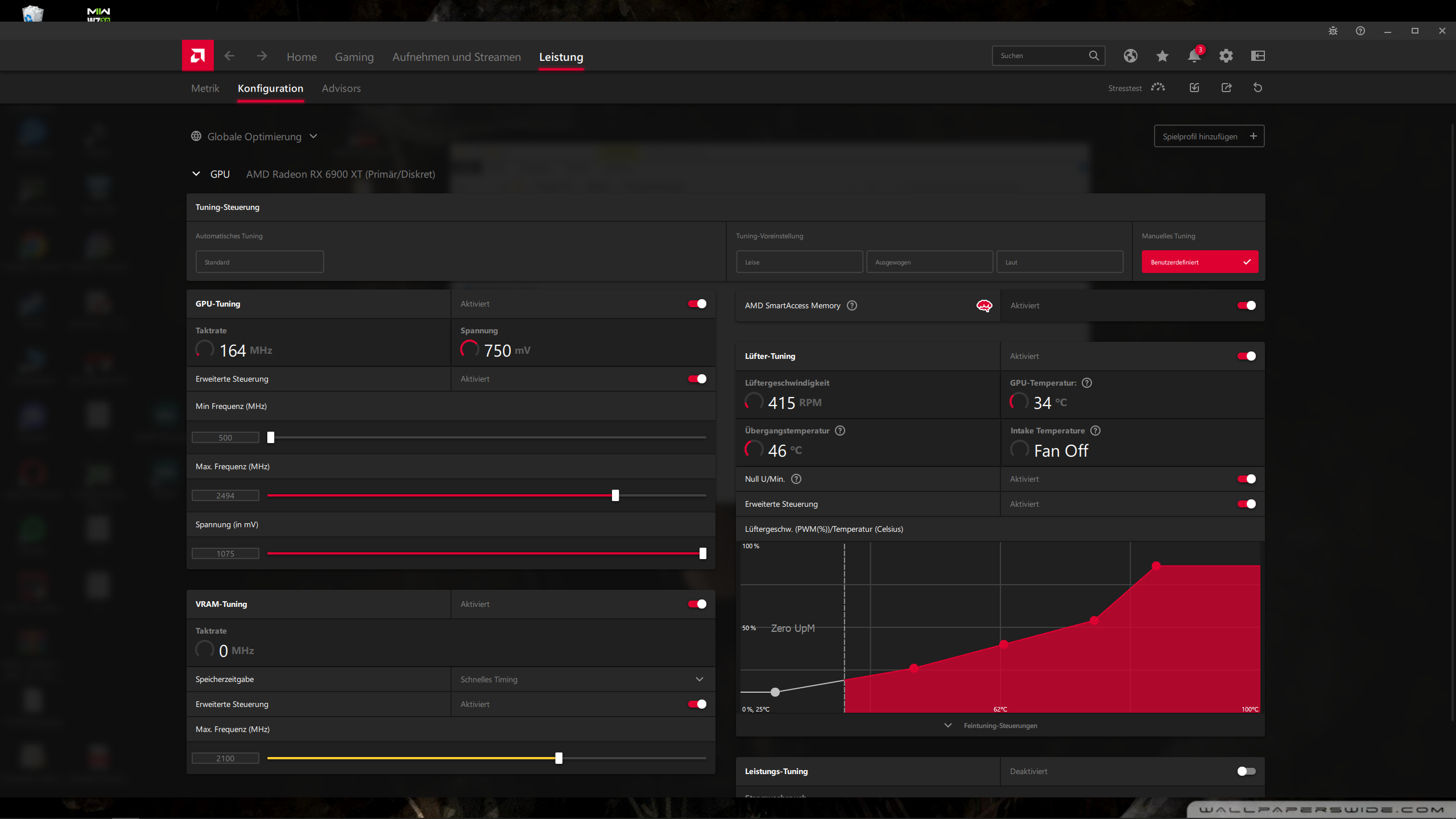
Task: Turn off AMD SmartAccess Memory toggle
Action: [x=1246, y=305]
